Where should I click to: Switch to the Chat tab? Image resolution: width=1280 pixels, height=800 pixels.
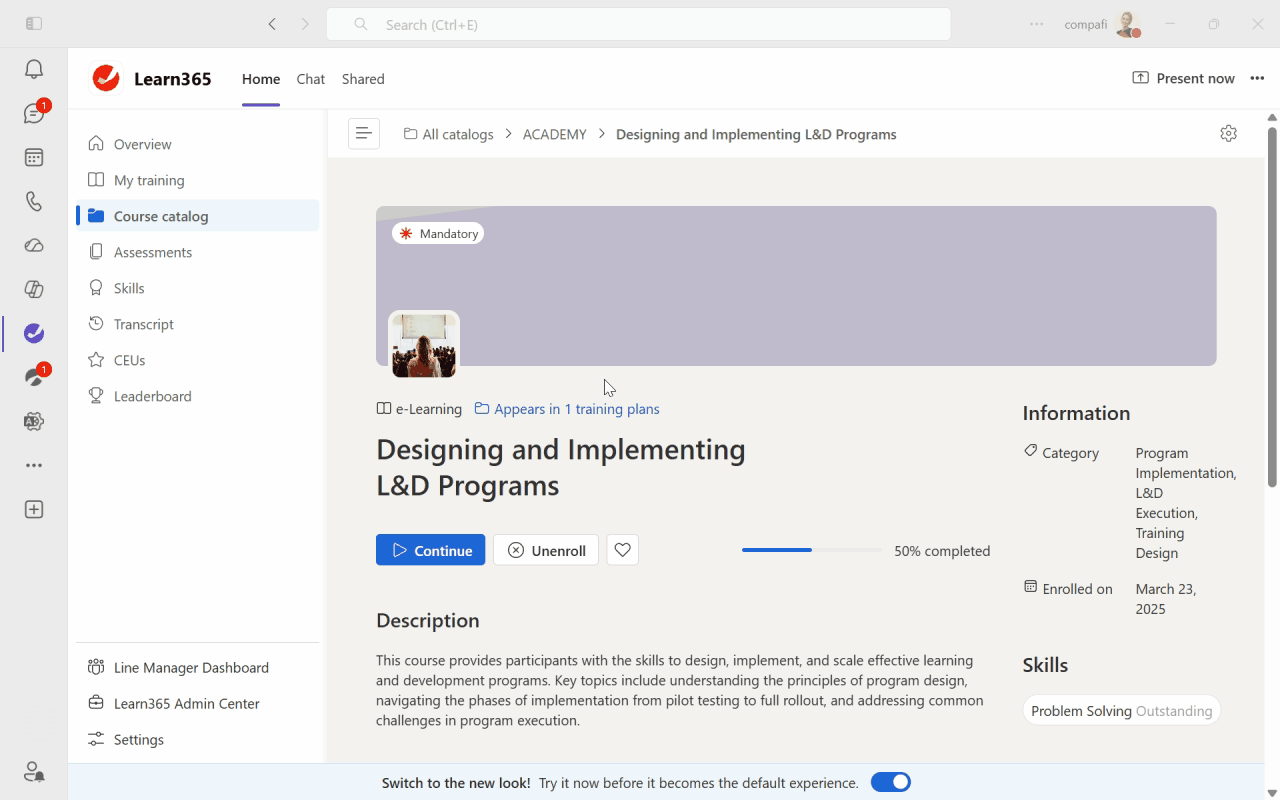click(x=310, y=79)
